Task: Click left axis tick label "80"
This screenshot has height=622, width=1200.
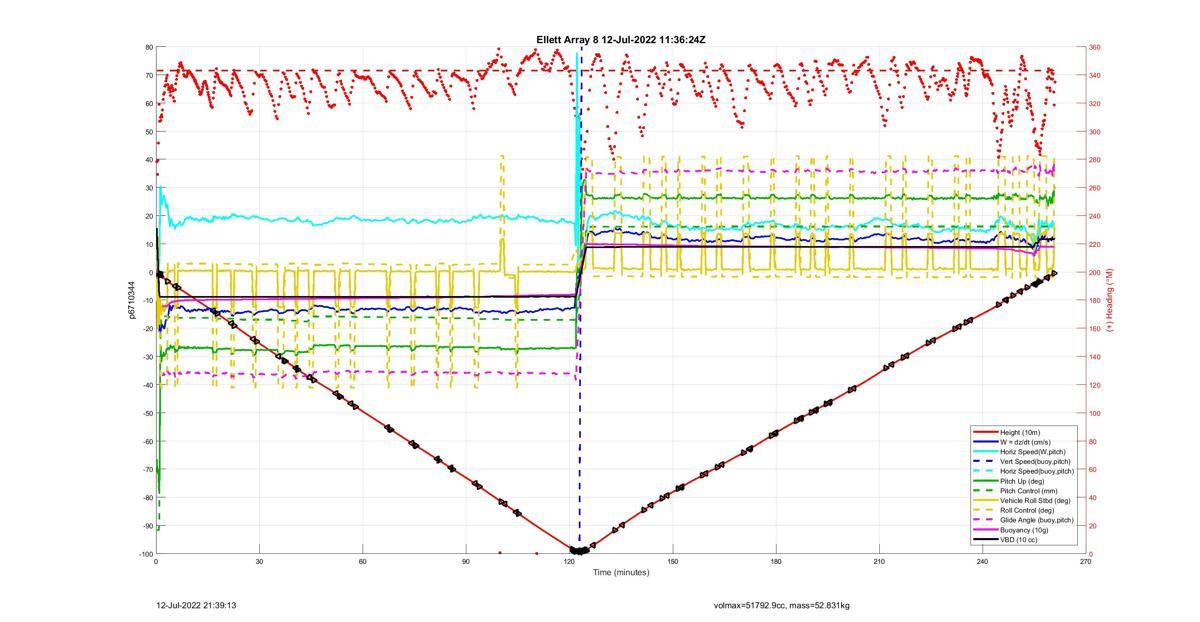Action: click(148, 47)
